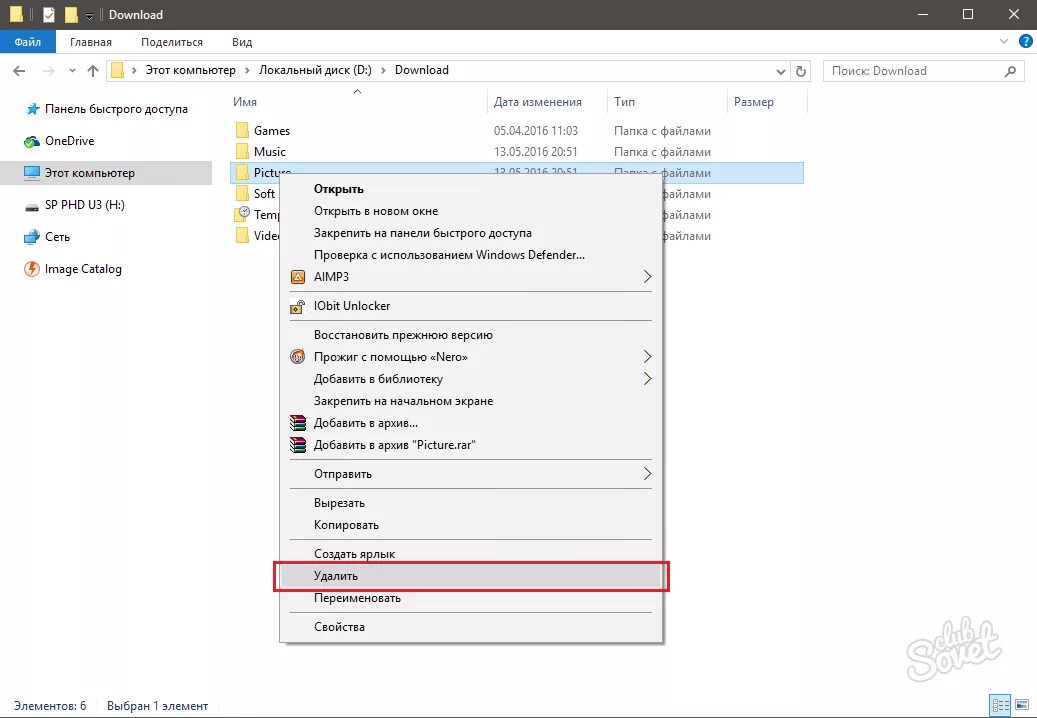Select Этот компьютер in navigation pane

pyautogui.click(x=106, y=173)
